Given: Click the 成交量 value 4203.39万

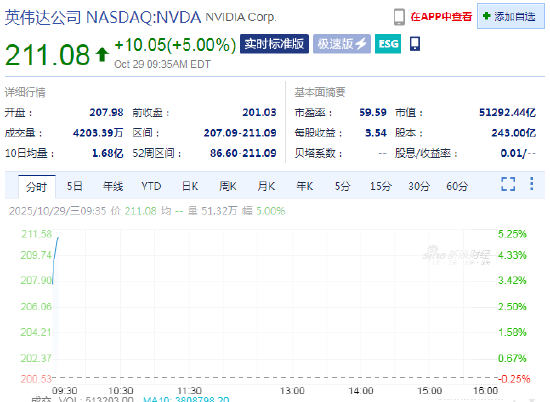Looking at the screenshot, I should tap(98, 133).
